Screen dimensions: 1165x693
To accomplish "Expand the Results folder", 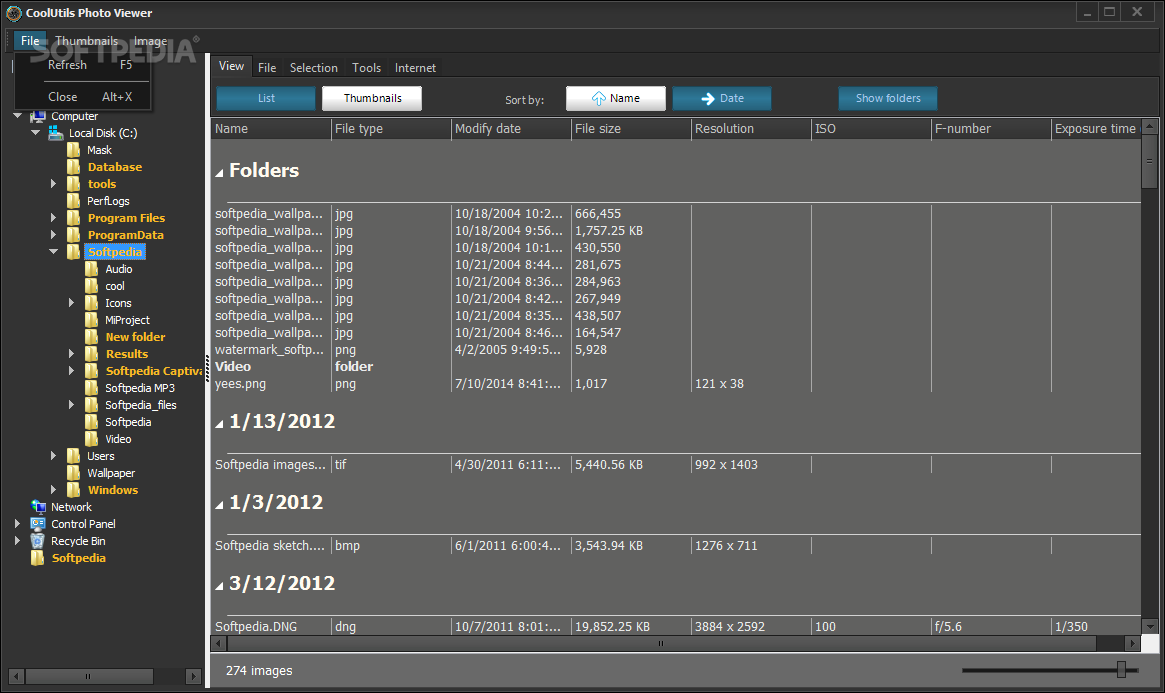I will coord(71,354).
